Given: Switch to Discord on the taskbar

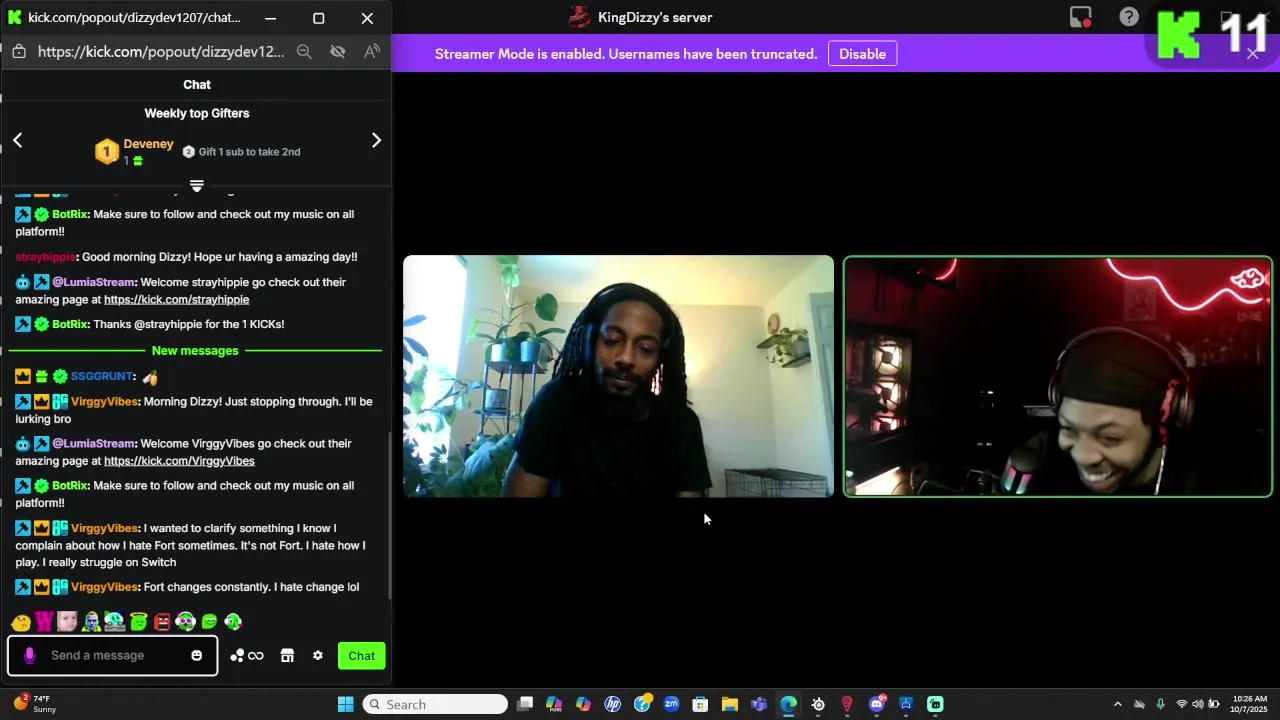Looking at the screenshot, I should [x=877, y=704].
